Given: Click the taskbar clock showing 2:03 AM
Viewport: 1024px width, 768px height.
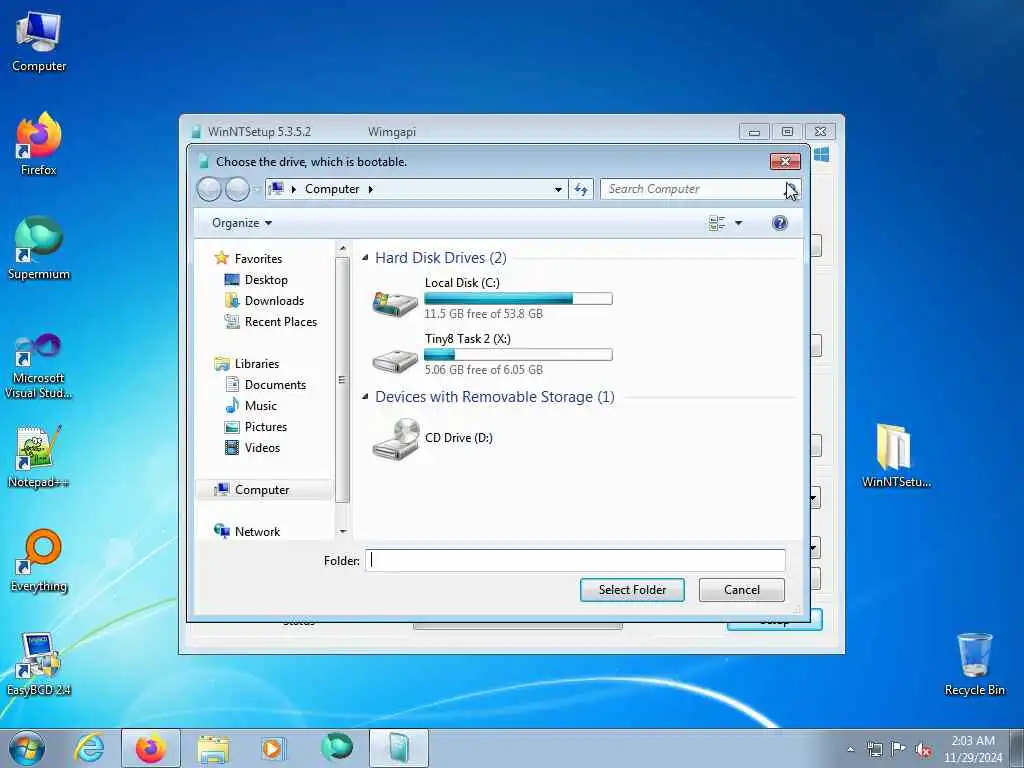Looking at the screenshot, I should tap(972, 749).
